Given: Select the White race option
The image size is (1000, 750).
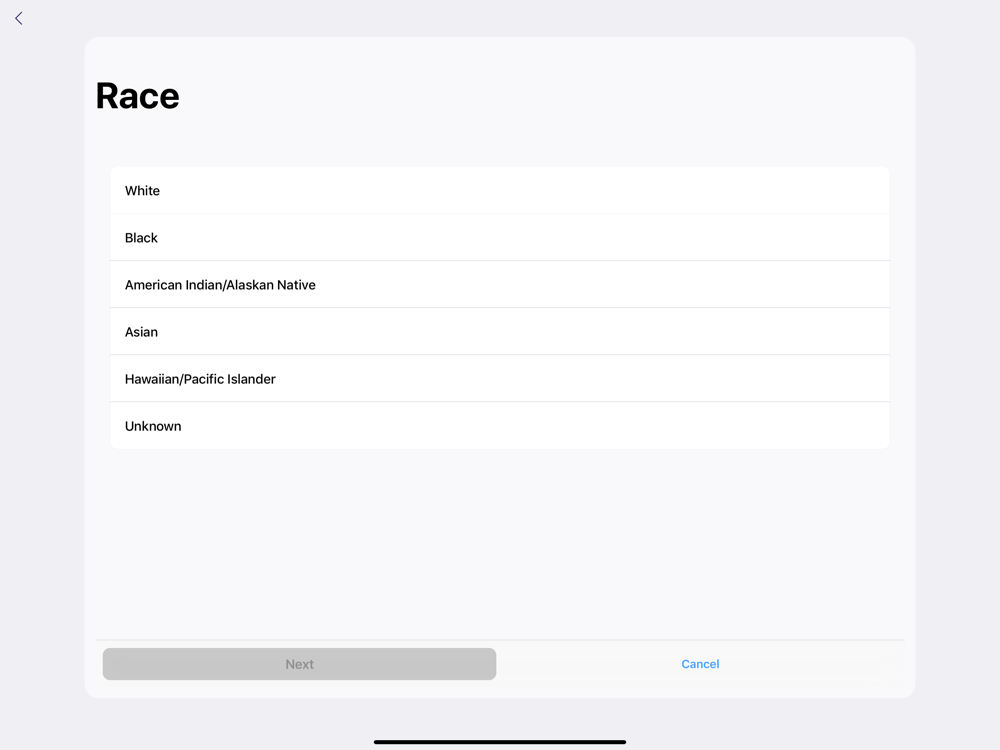Looking at the screenshot, I should pyautogui.click(x=499, y=191).
